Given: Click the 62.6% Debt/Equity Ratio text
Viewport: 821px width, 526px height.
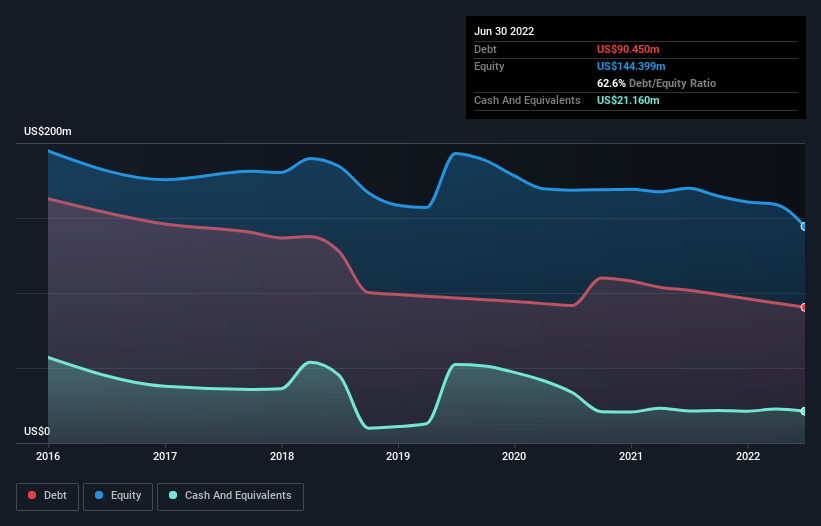Looking at the screenshot, I should click(656, 83).
